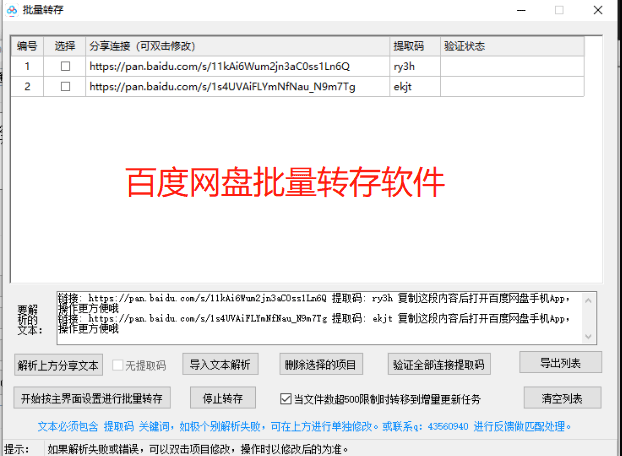622x456 pixels.
Task: Click 验证全部连接提取码 button
Action: click(x=439, y=364)
